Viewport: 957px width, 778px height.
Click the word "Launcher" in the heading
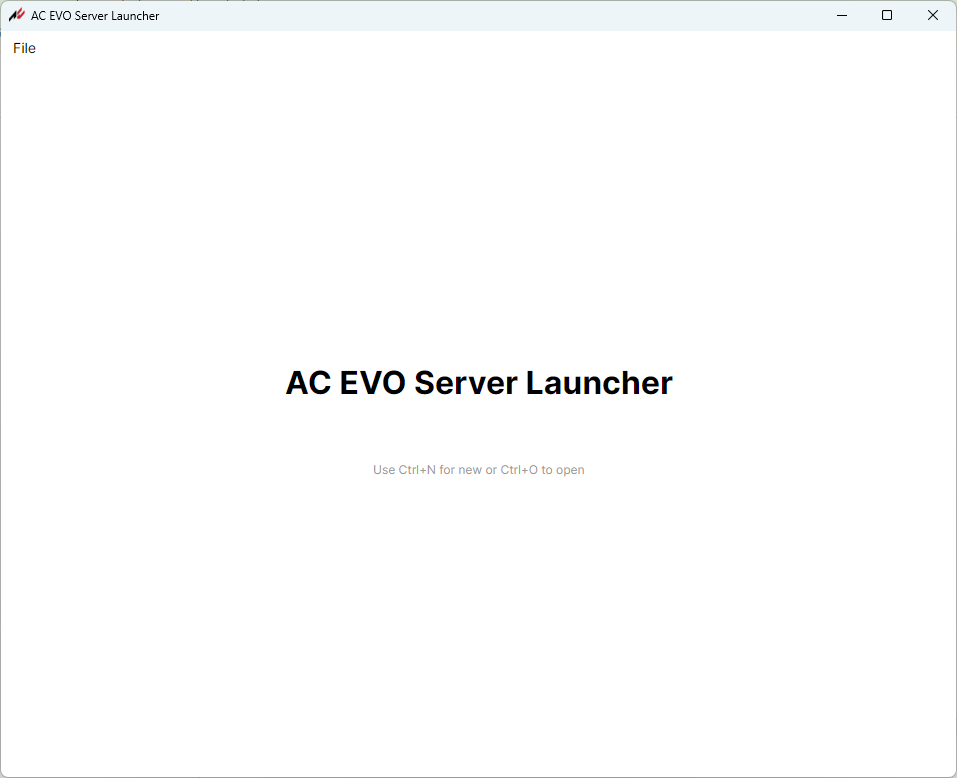pyautogui.click(x=599, y=383)
